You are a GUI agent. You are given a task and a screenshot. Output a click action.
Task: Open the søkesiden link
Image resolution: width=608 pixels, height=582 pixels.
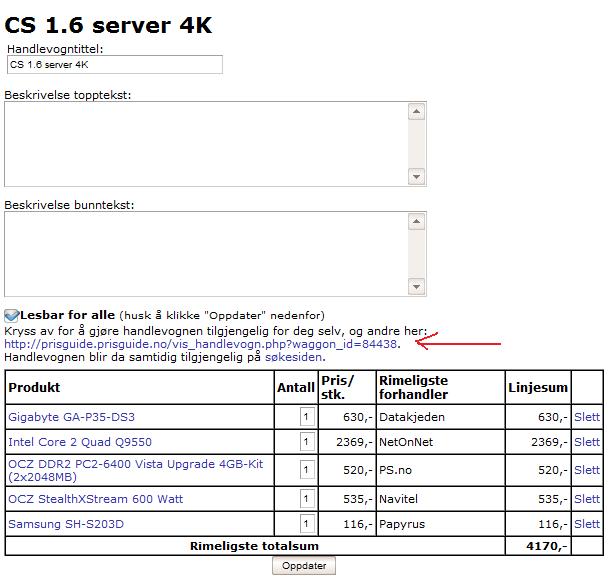tap(294, 357)
